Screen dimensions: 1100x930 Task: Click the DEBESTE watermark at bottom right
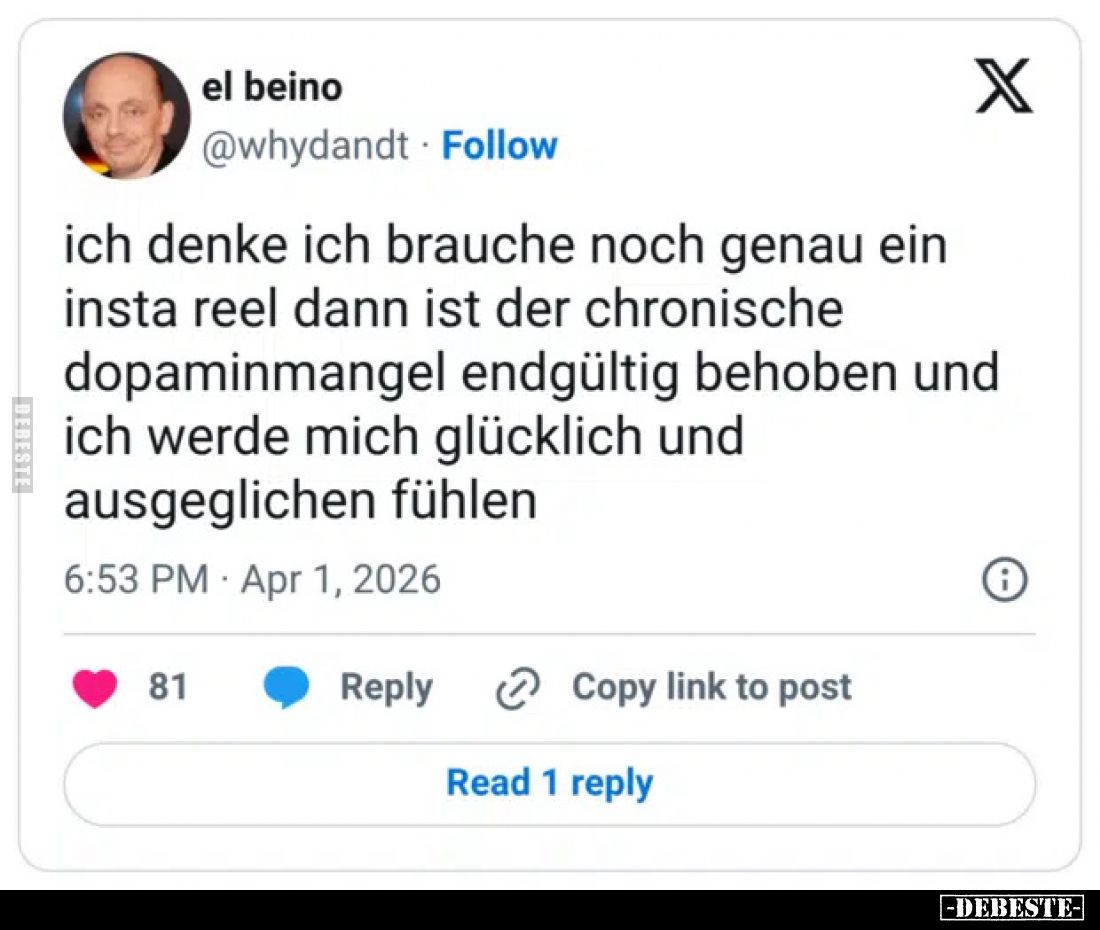1010,906
